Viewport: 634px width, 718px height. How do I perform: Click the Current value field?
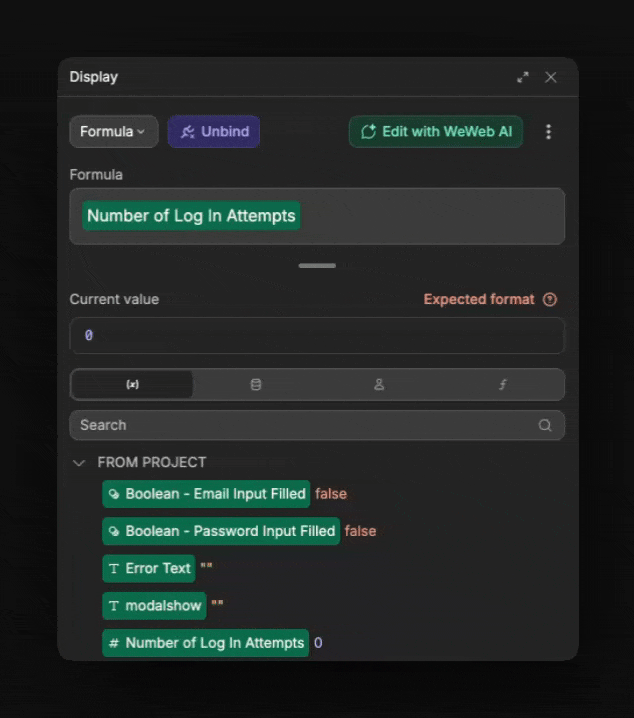click(x=317, y=336)
